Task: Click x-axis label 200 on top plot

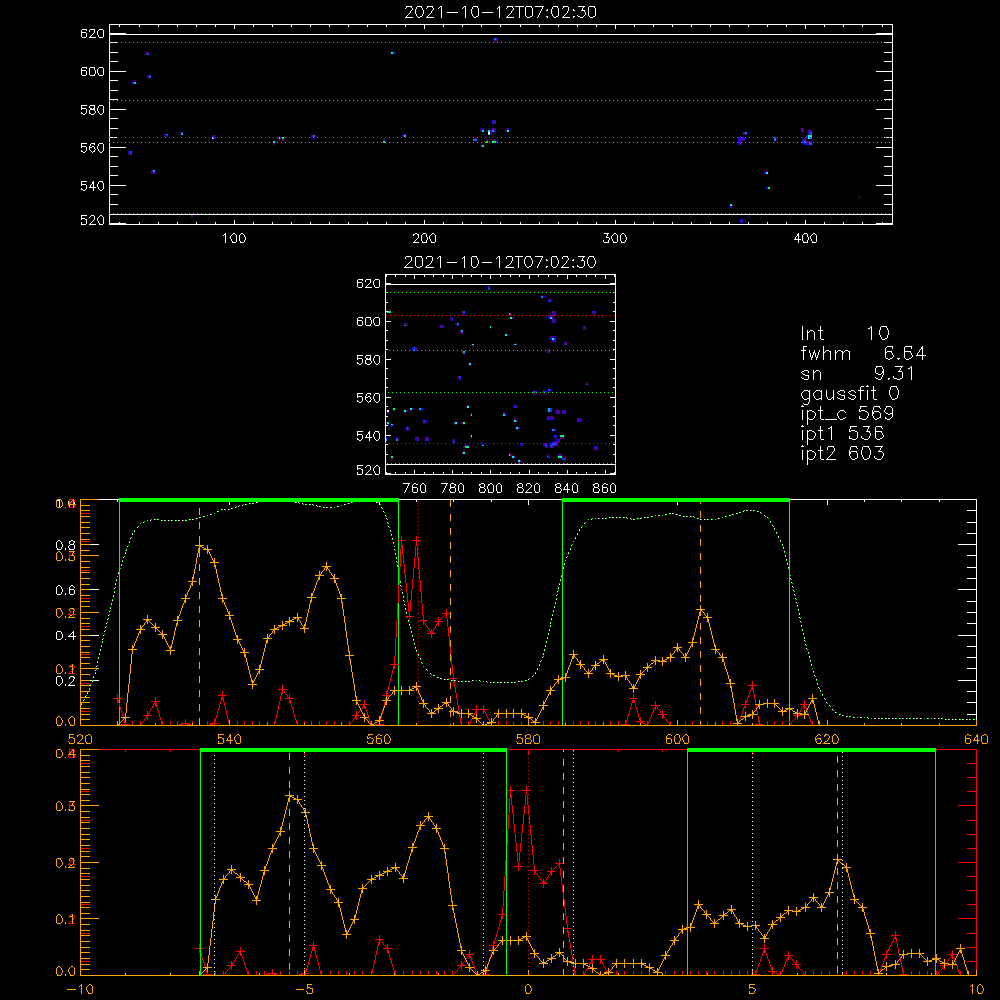Action: click(x=424, y=239)
